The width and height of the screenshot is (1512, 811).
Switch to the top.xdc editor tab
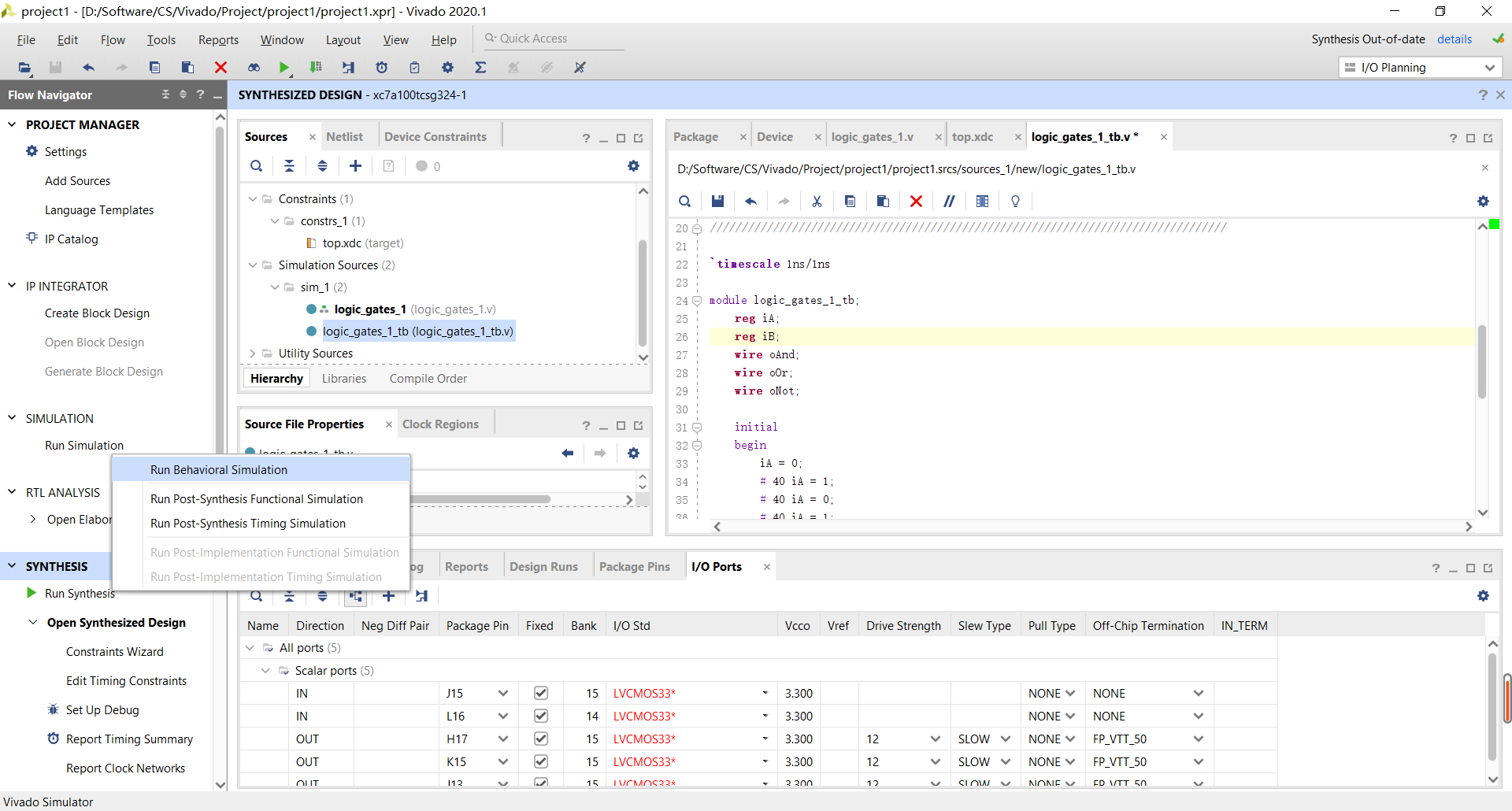(973, 137)
